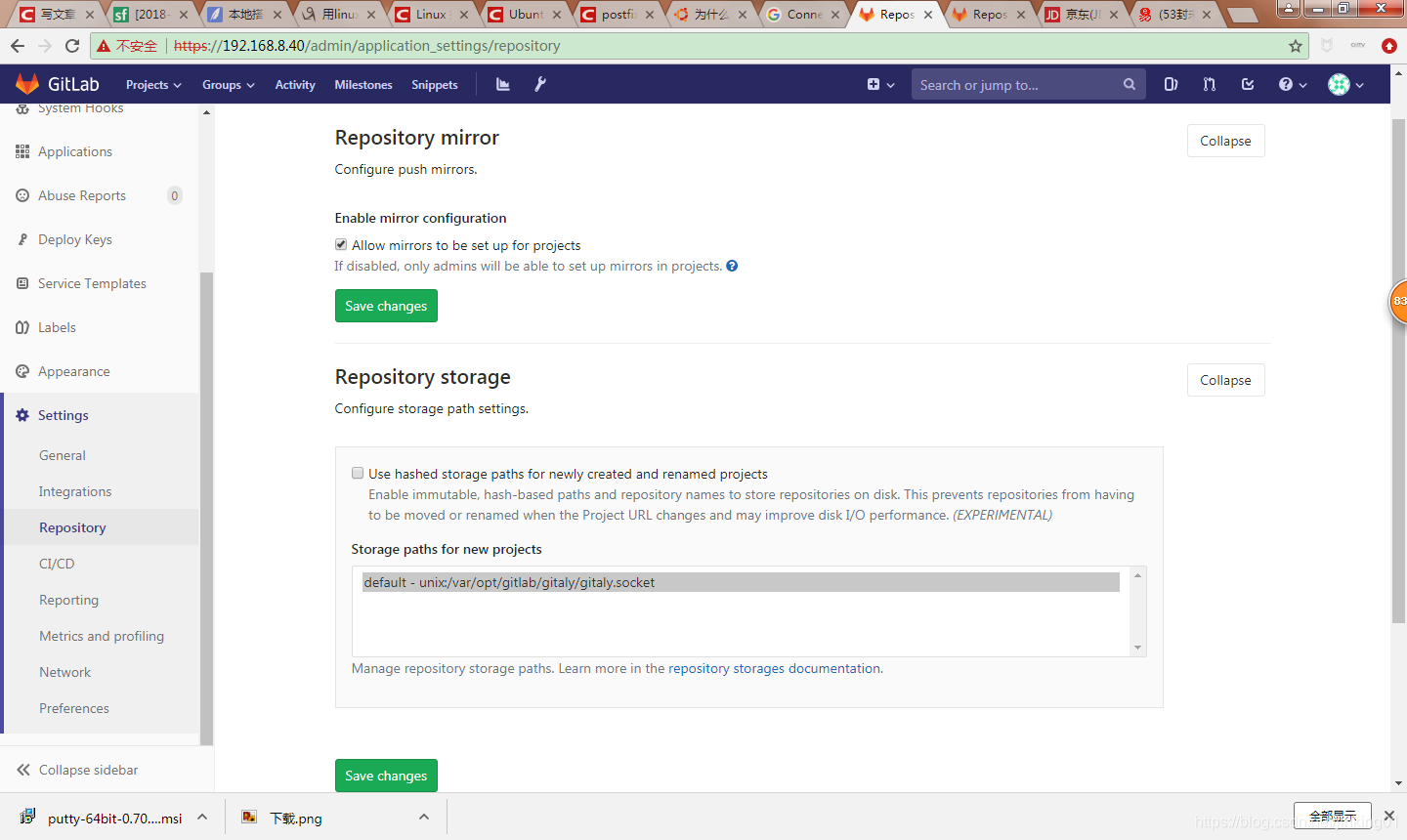Image resolution: width=1407 pixels, height=840 pixels.
Task: Collapse the Repository mirror section
Action: 1225,141
